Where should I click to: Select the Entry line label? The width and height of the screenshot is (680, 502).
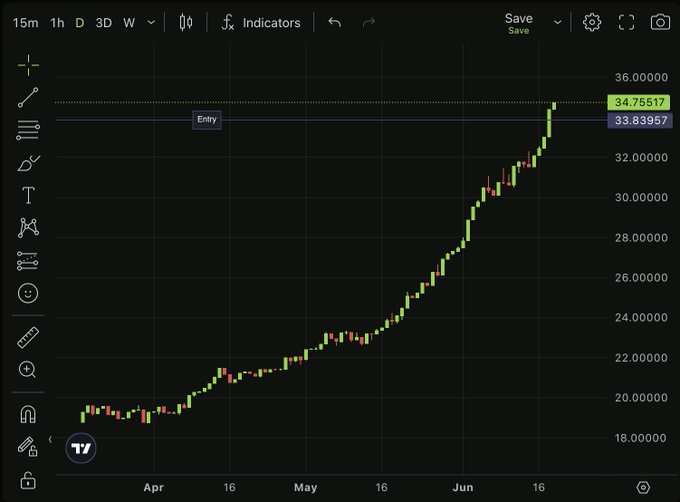pos(207,120)
